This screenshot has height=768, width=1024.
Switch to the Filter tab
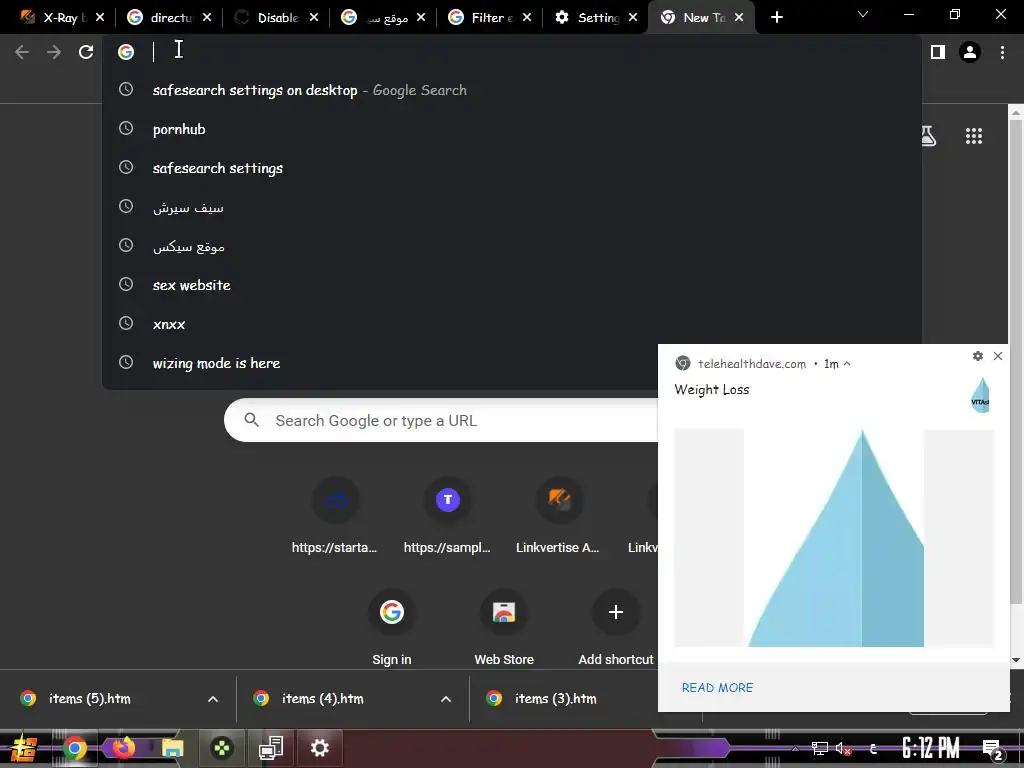(x=485, y=17)
